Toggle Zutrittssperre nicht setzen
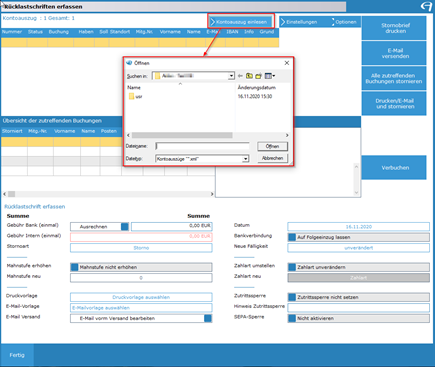435x367 pixels. pyautogui.click(x=292, y=297)
